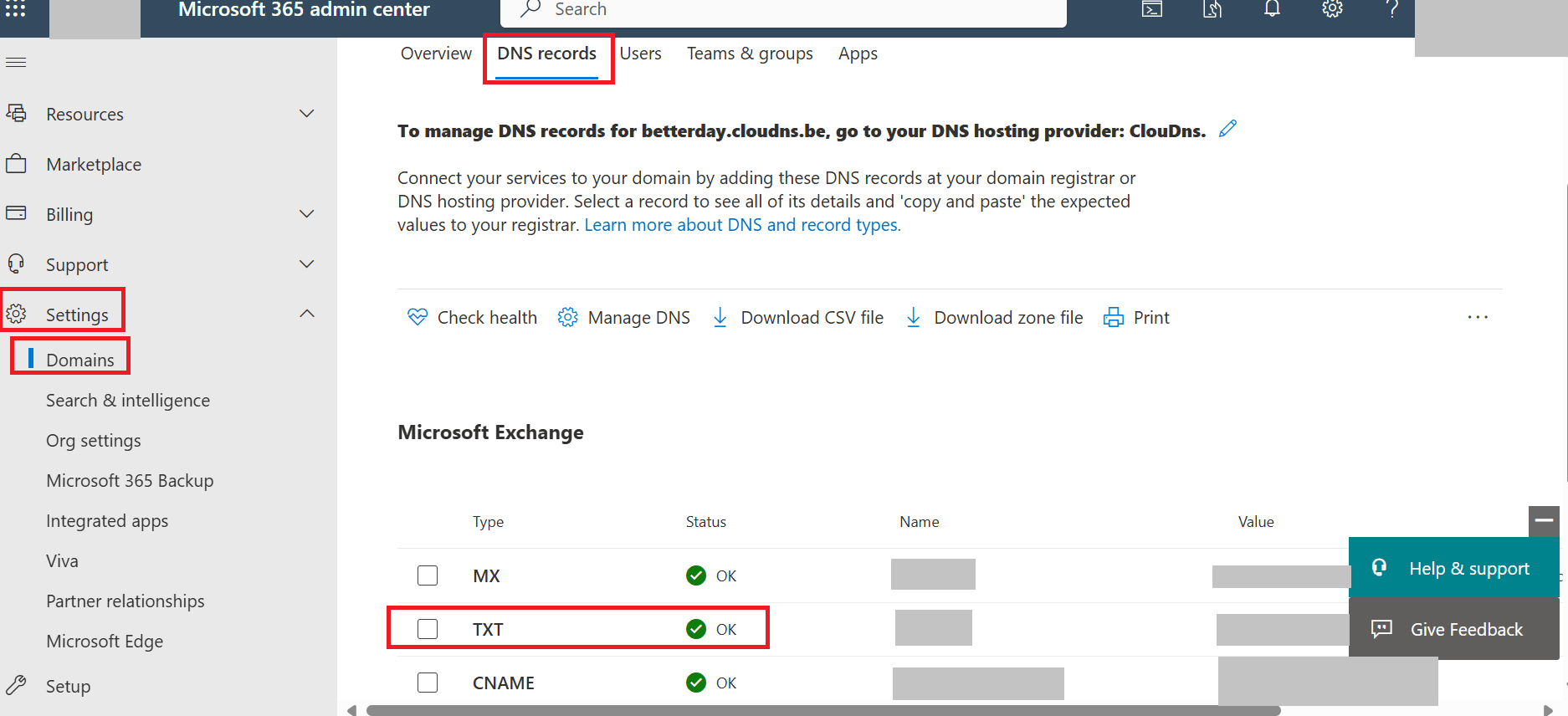This screenshot has width=1568, height=716.
Task: Open Partner relationships
Action: click(126, 601)
